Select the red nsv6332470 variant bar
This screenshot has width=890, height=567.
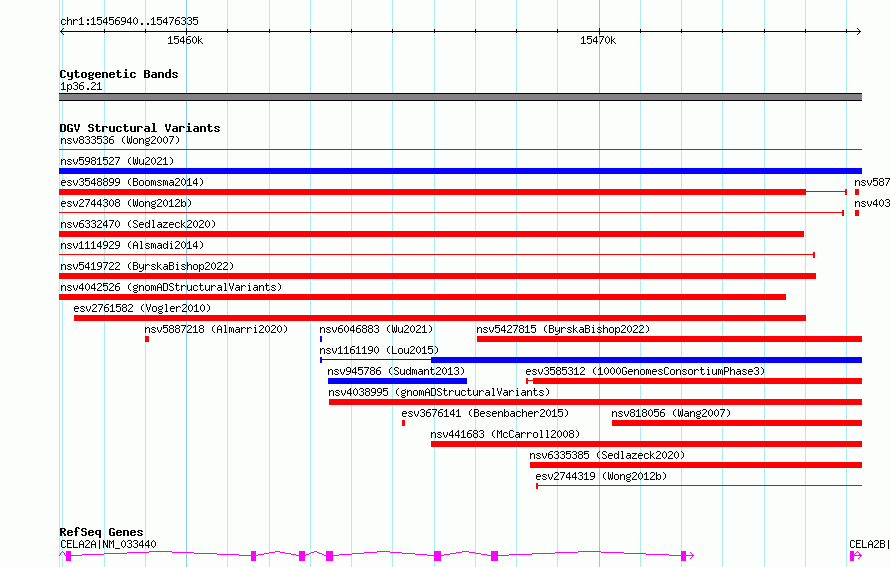[x=431, y=234]
